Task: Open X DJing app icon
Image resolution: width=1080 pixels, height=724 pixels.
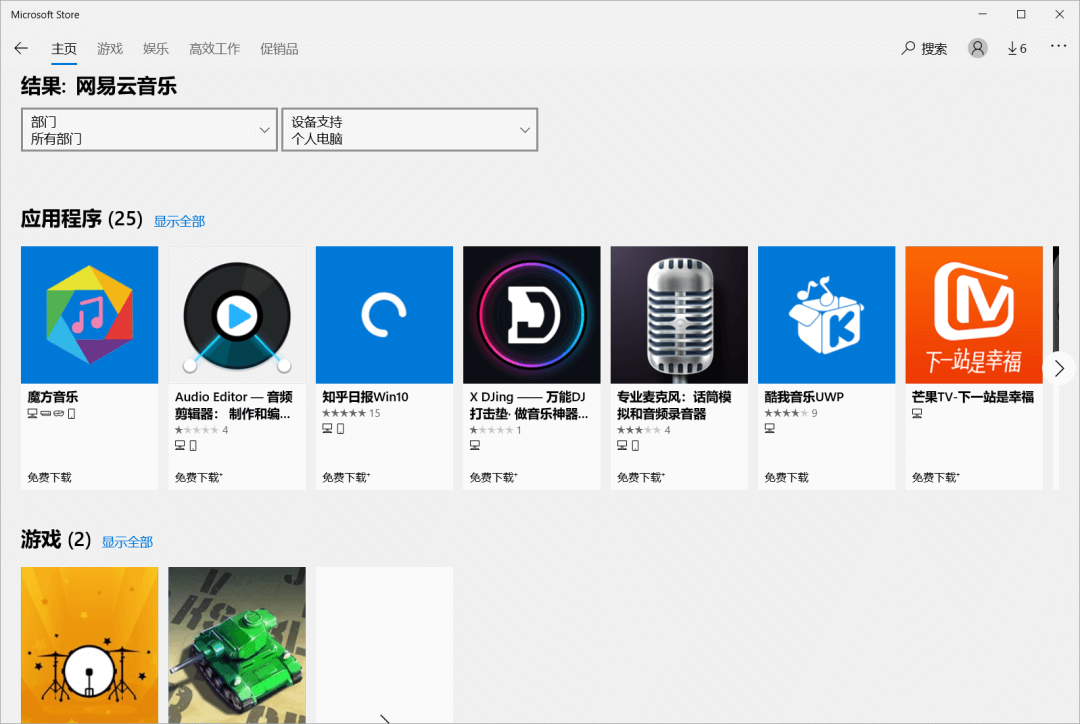Action: [x=532, y=315]
